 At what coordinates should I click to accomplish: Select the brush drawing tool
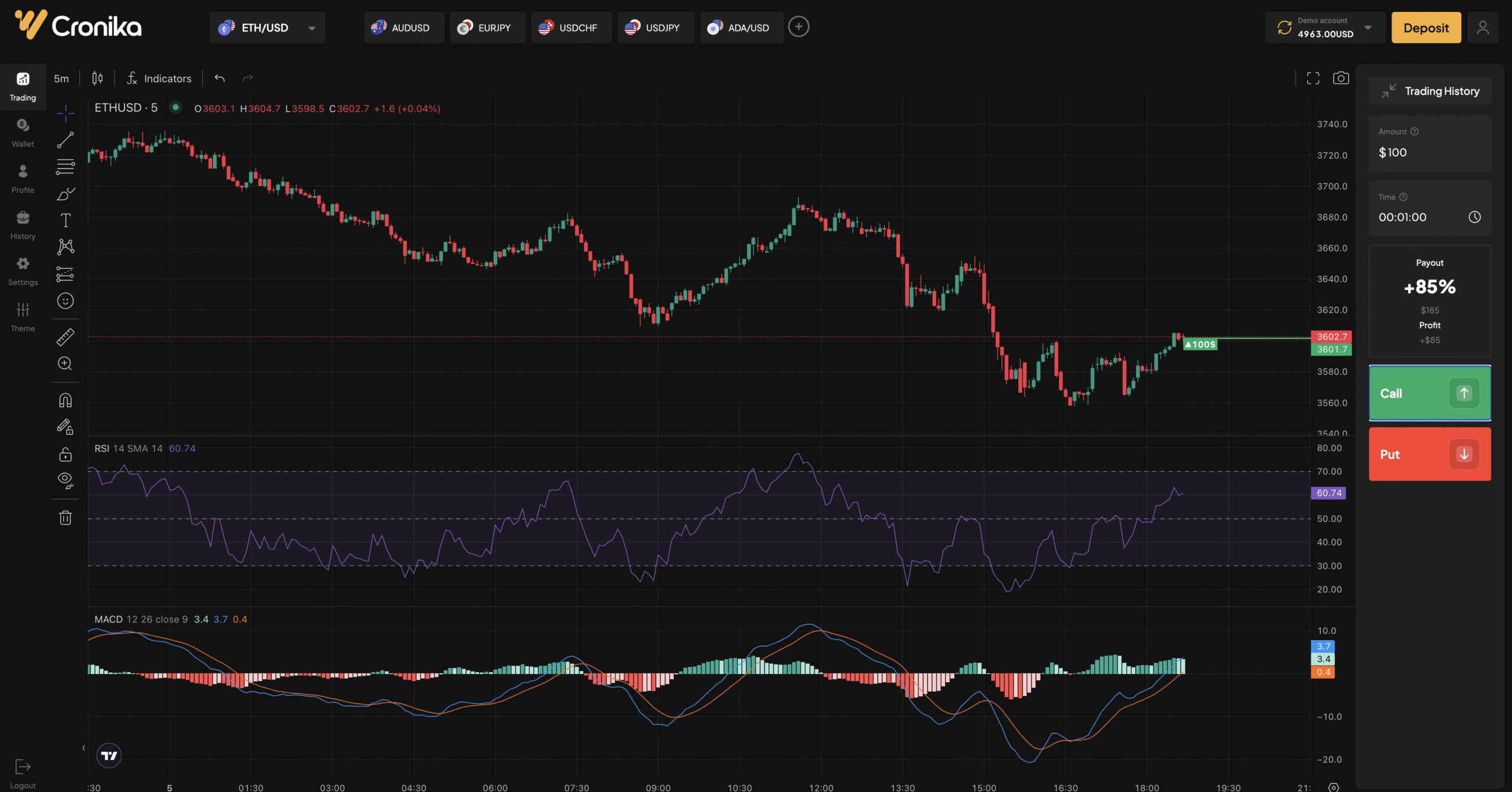point(66,194)
